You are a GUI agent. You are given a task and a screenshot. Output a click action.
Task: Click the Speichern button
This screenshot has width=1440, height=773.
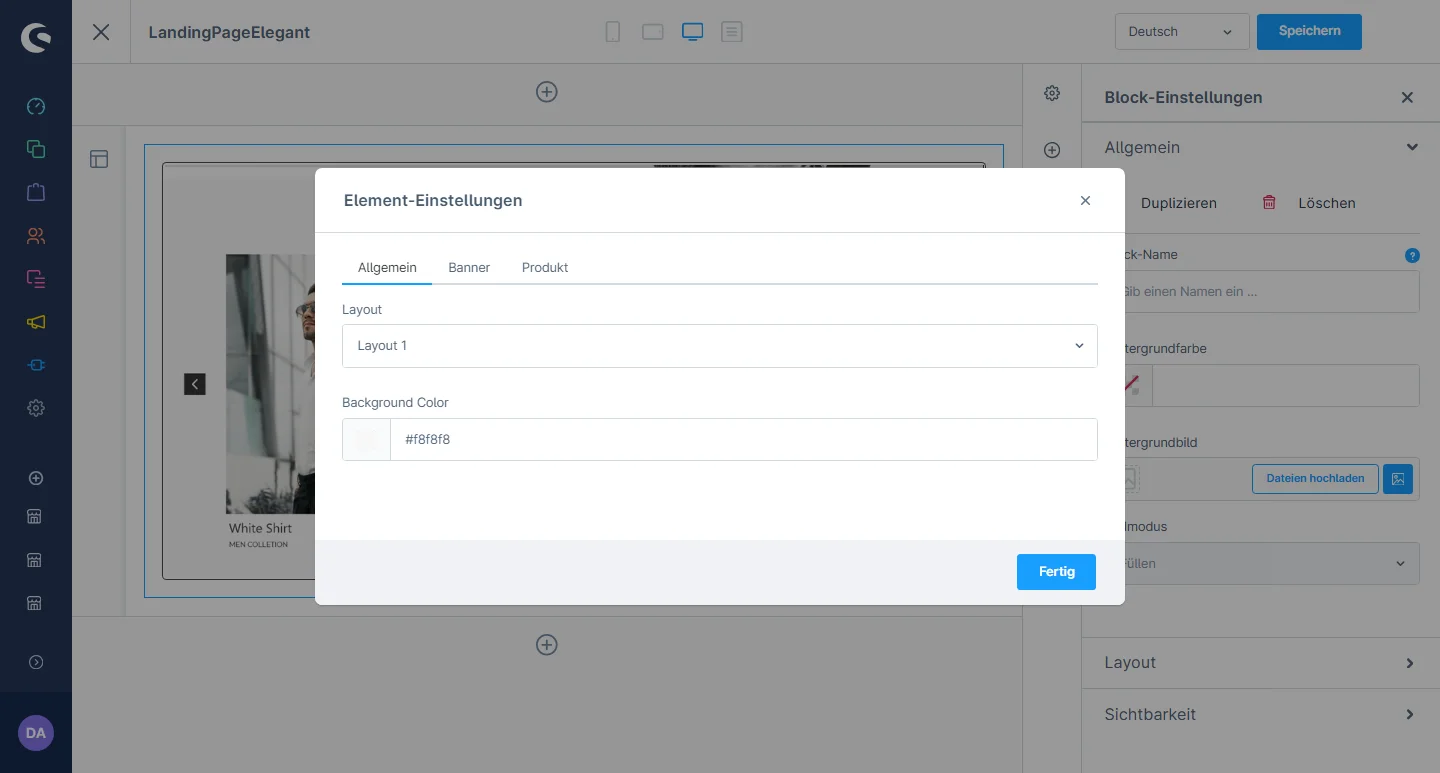(x=1309, y=31)
